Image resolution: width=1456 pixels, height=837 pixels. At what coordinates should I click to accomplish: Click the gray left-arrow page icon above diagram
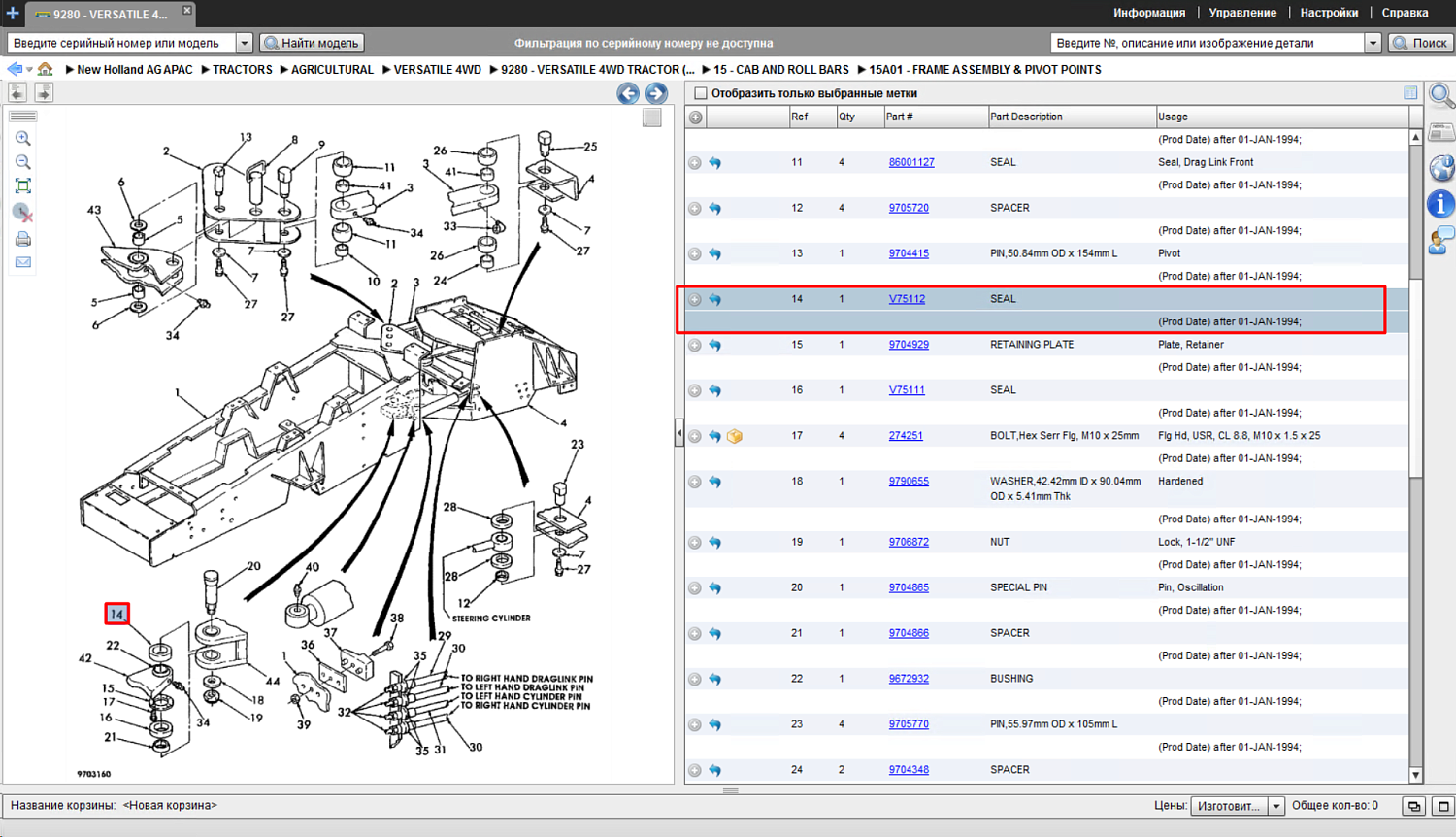pyautogui.click(x=17, y=92)
